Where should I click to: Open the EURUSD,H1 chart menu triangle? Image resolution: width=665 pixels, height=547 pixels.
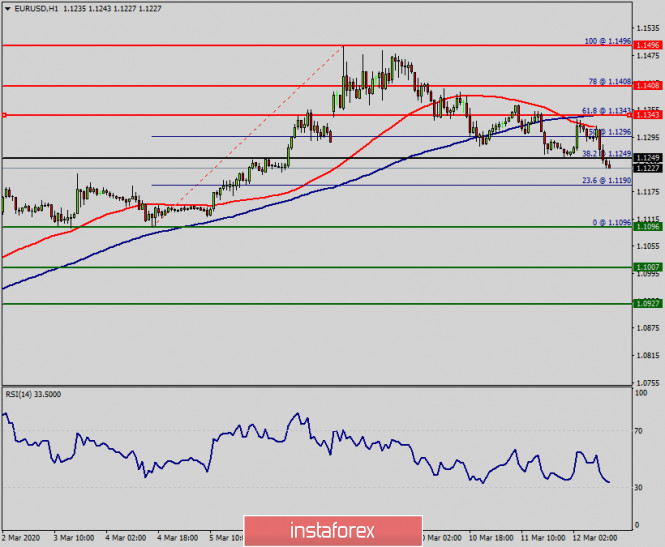(8, 8)
